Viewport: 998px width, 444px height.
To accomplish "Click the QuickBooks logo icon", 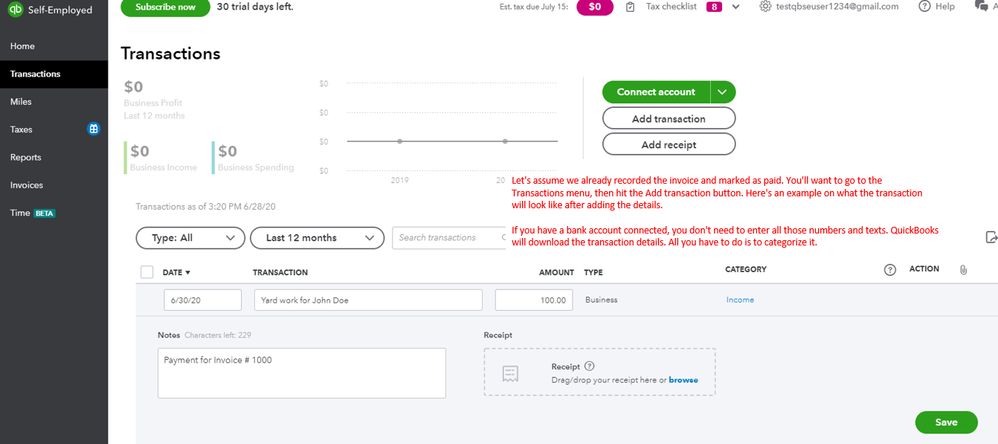I will tap(16, 10).
